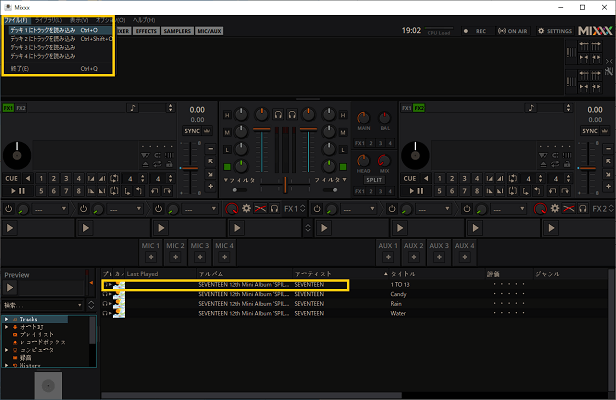Click power icon of first FX1 effect slot
This screenshot has width=616, height=400.
[9, 209]
